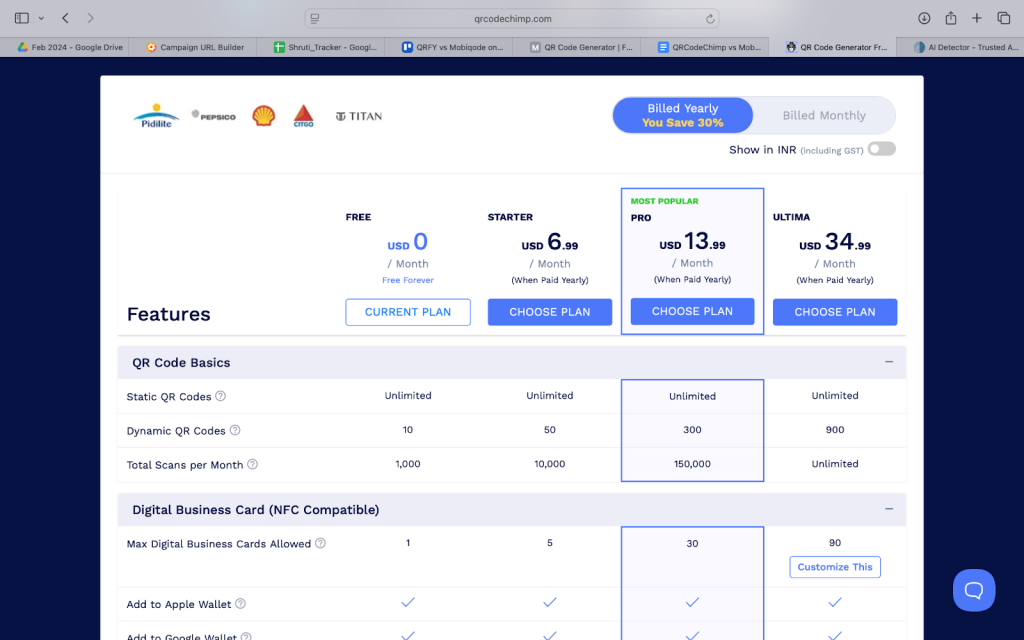Collapse the QR Code Basics section
The image size is (1024, 640).
pos(888,362)
